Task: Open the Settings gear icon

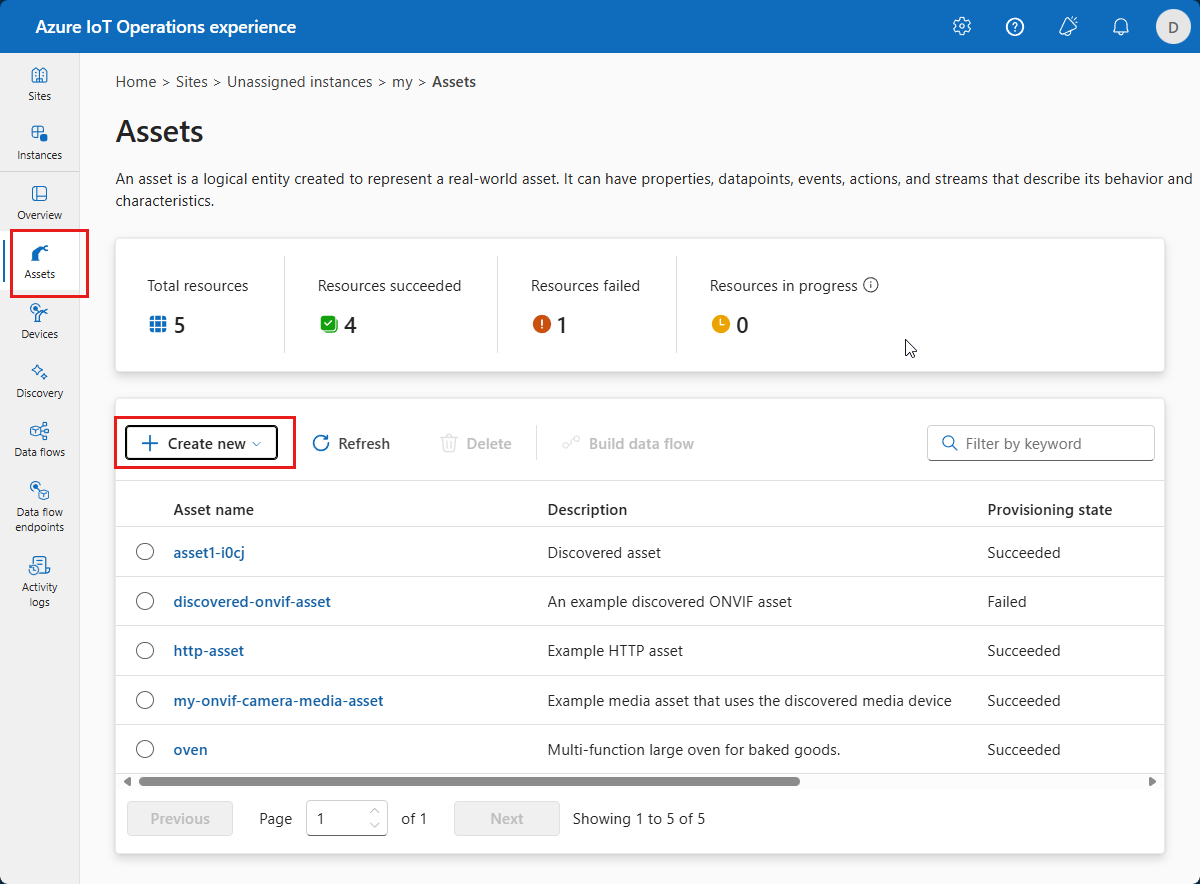Action: click(962, 27)
